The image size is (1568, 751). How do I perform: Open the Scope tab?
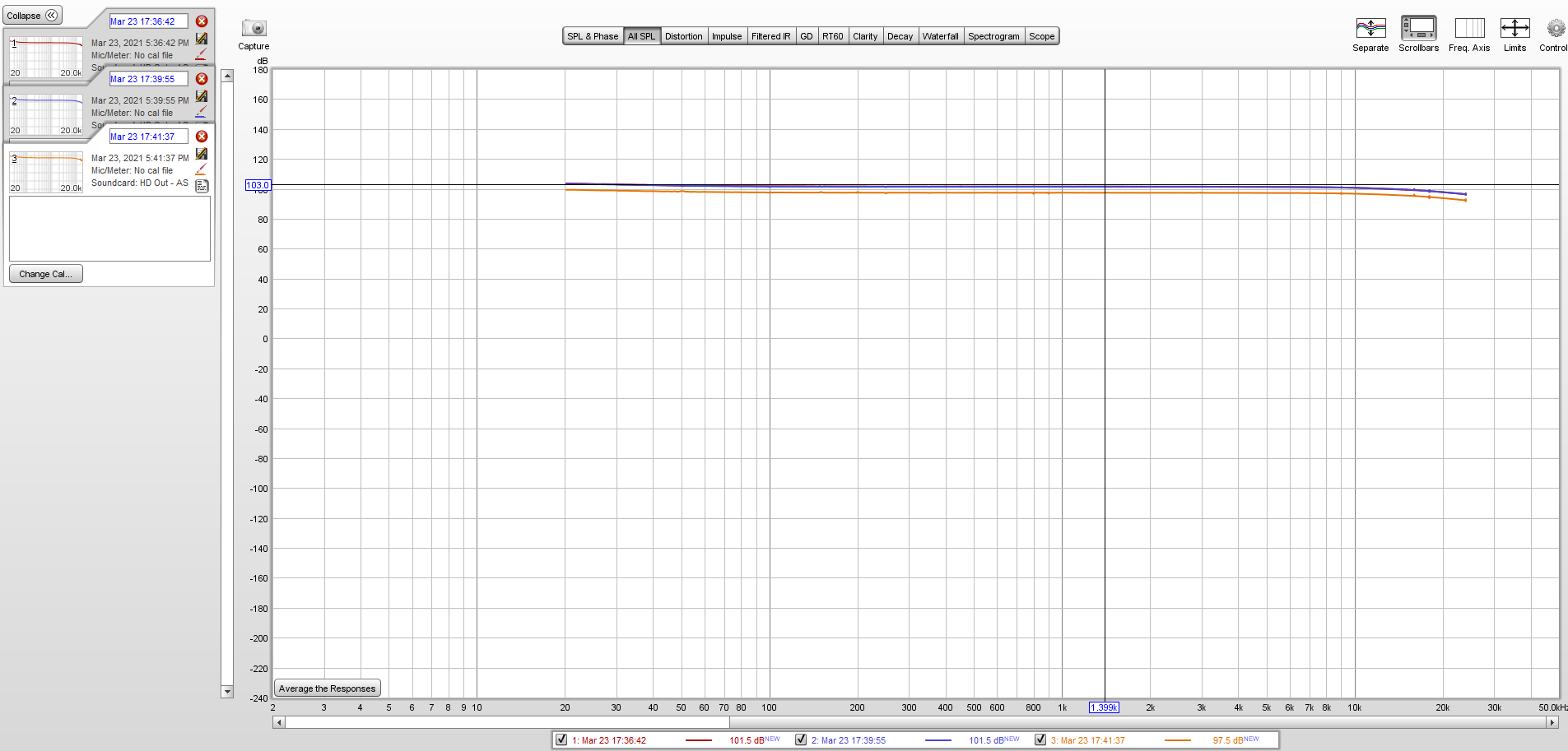(x=1042, y=36)
